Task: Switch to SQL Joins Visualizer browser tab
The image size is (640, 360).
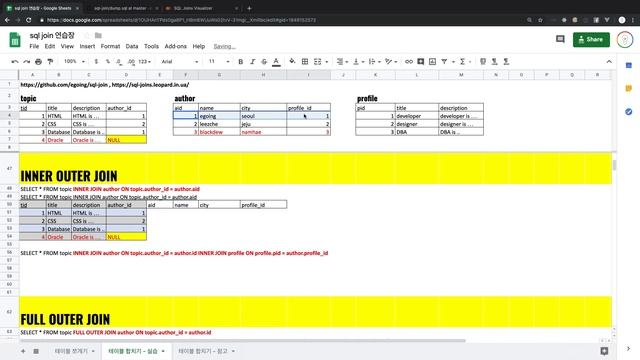Action: (x=193, y=8)
